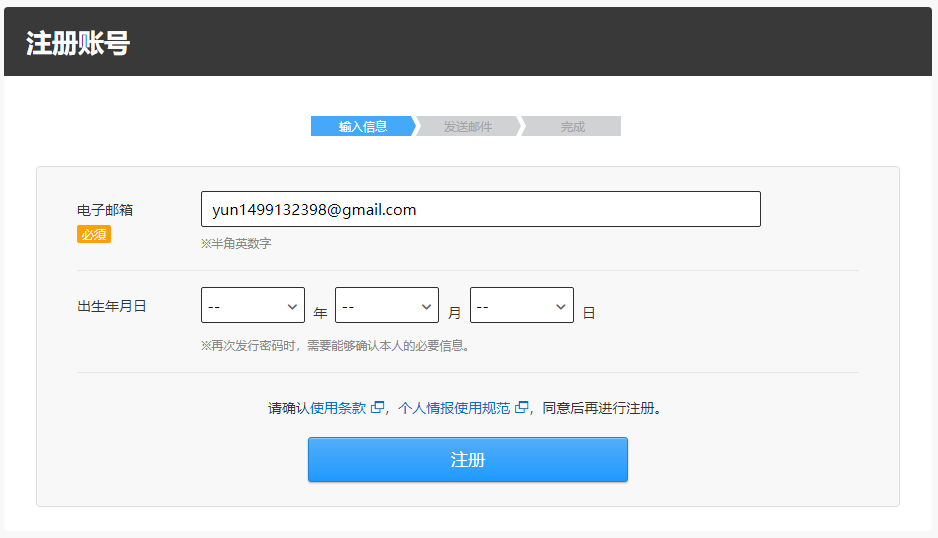The image size is (938, 538).
Task: Select the 完成 step tab
Action: (572, 127)
